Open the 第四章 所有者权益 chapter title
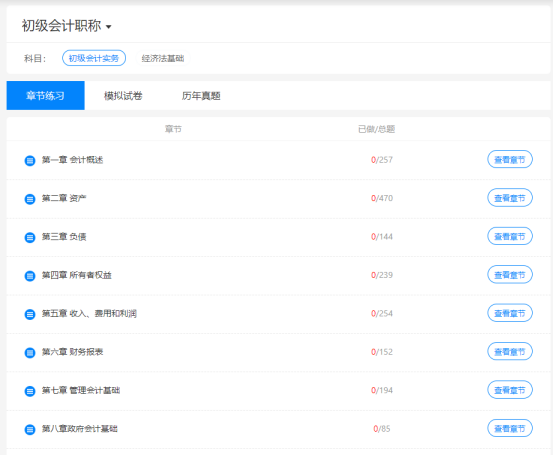 77,275
